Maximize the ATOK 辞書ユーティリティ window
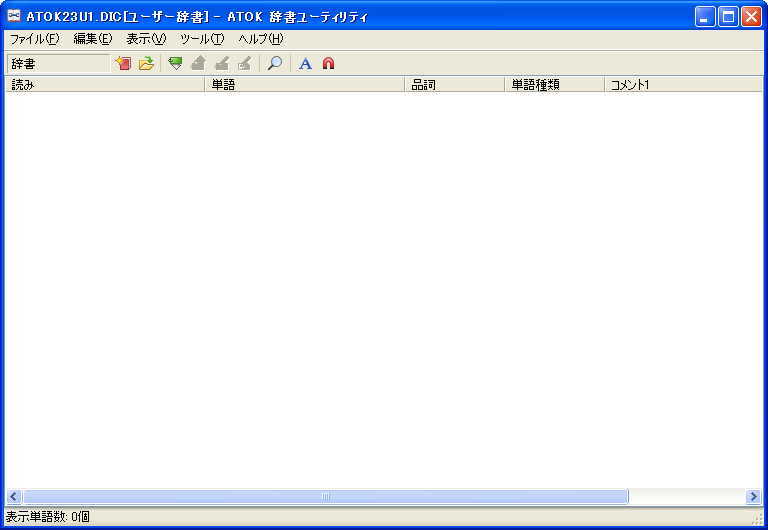768x530 pixels. (728, 17)
